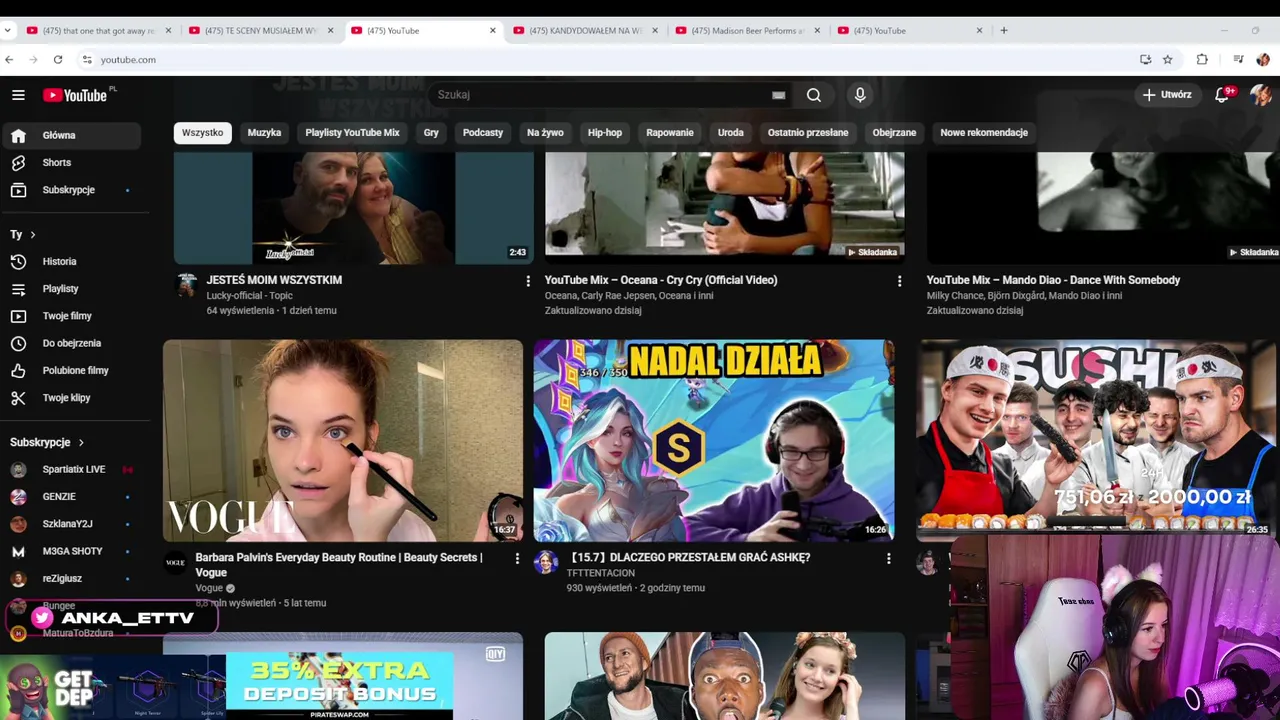
Task: Open a new browser tab
Action: click(x=1004, y=30)
